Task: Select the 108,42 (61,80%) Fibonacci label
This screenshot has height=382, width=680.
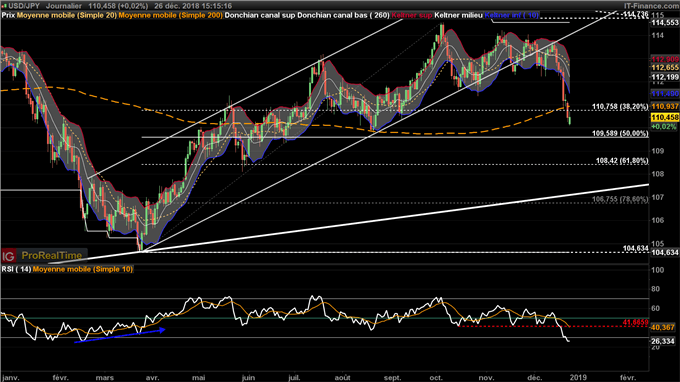Action: (622, 161)
